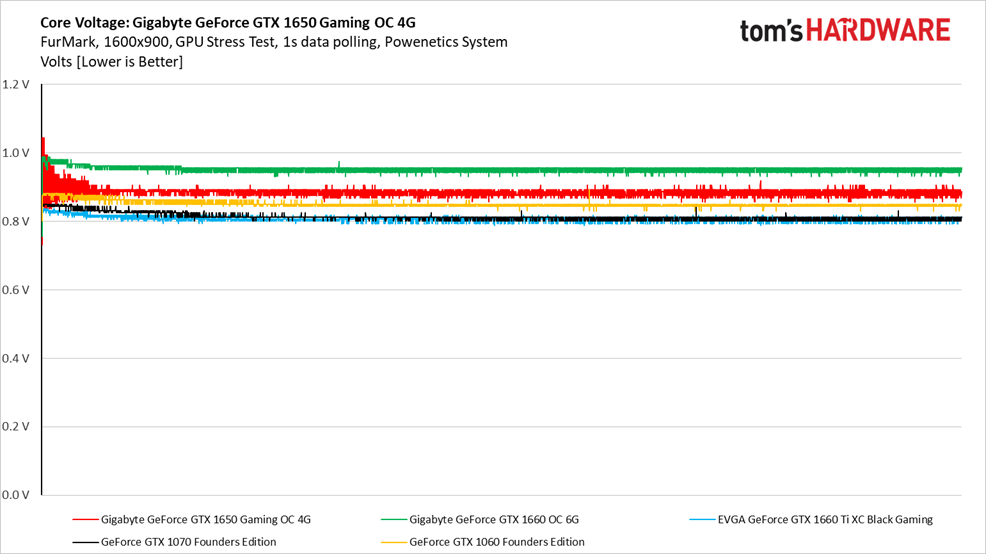
Task: Select the 'Gigabyte GeForce GTX 1660 OC 6G' legend entry
Action: point(480,519)
